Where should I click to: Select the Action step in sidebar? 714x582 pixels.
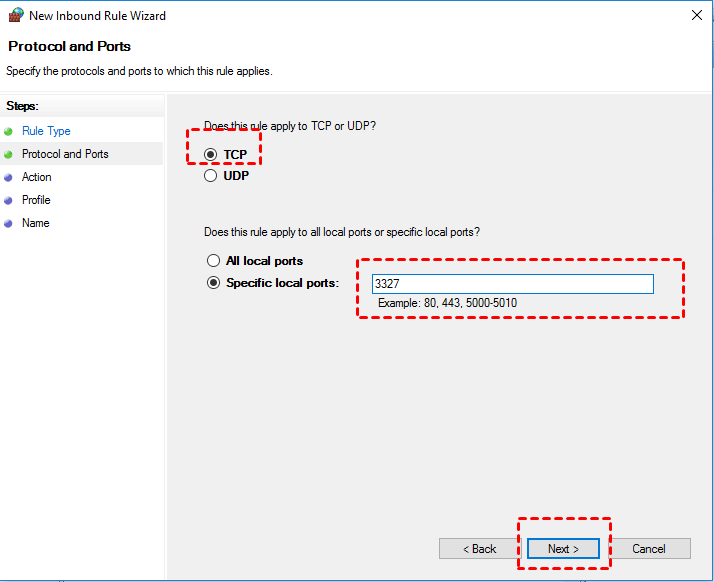tap(37, 177)
